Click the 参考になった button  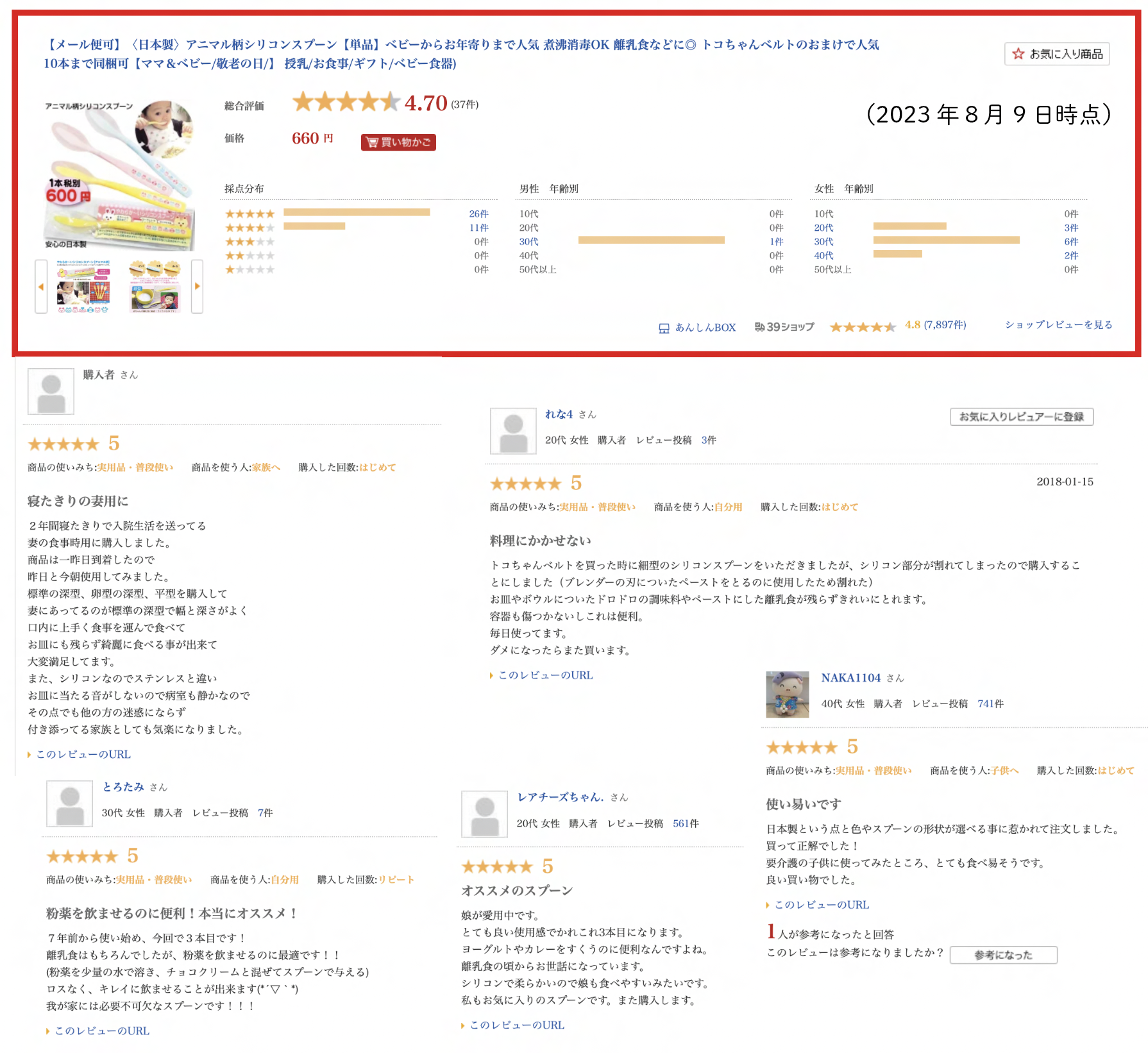[1004, 955]
